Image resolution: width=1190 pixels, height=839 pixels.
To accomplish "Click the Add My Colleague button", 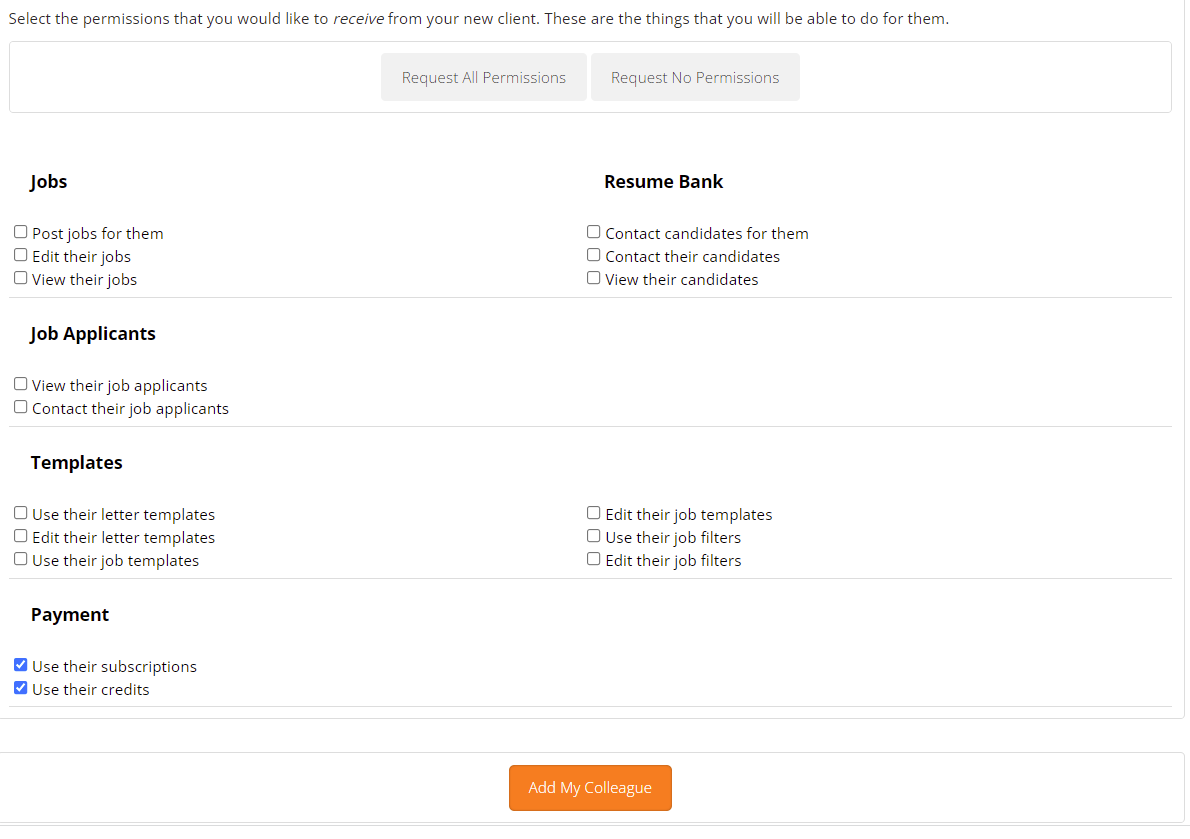I will click(x=590, y=787).
